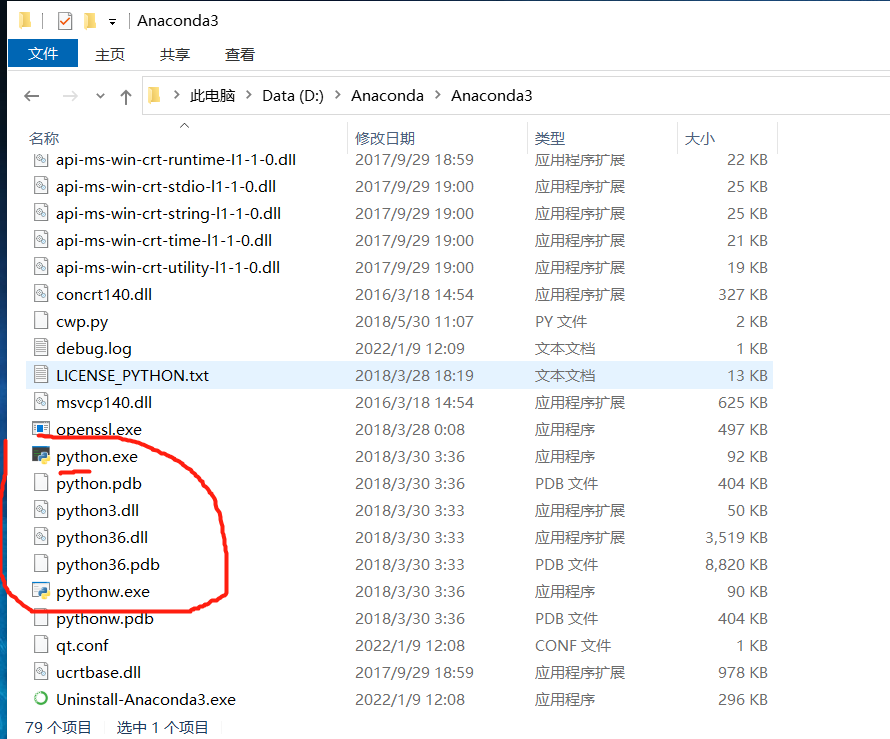Click the api-ms-win-crt-time dll icon
The height and width of the screenshot is (739, 890).
coord(41,240)
